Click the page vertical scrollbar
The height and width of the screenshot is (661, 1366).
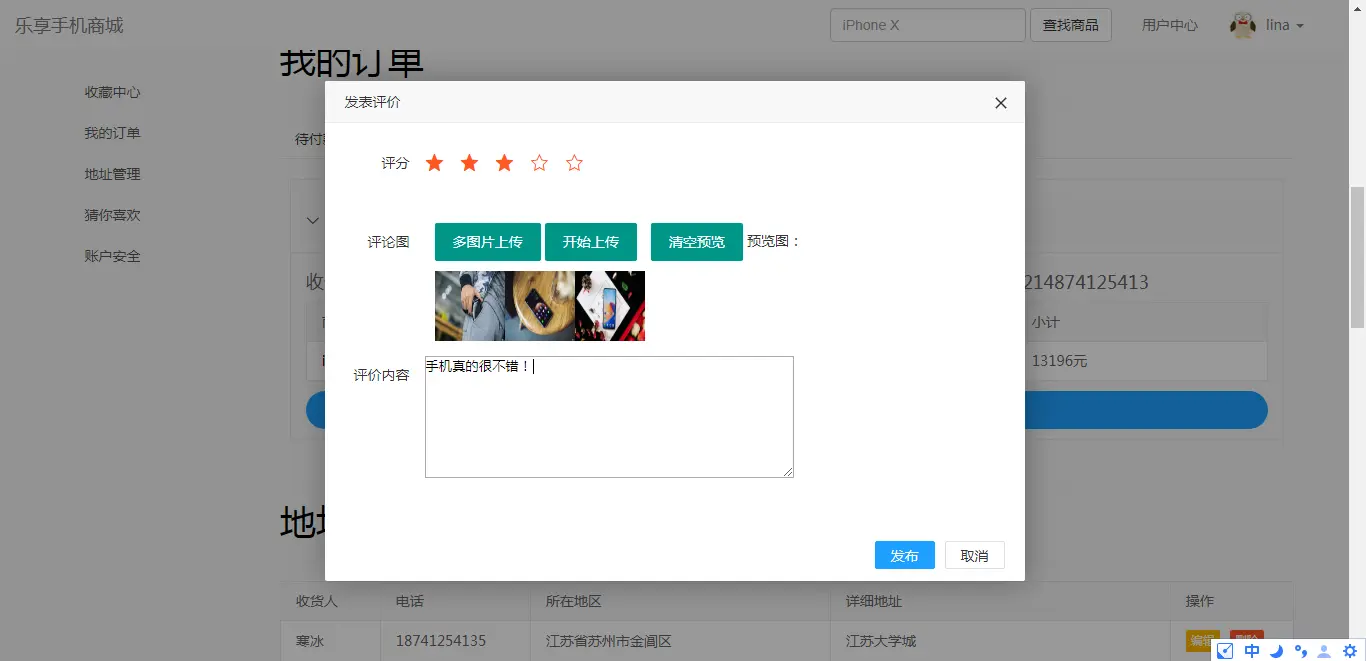click(x=1357, y=257)
